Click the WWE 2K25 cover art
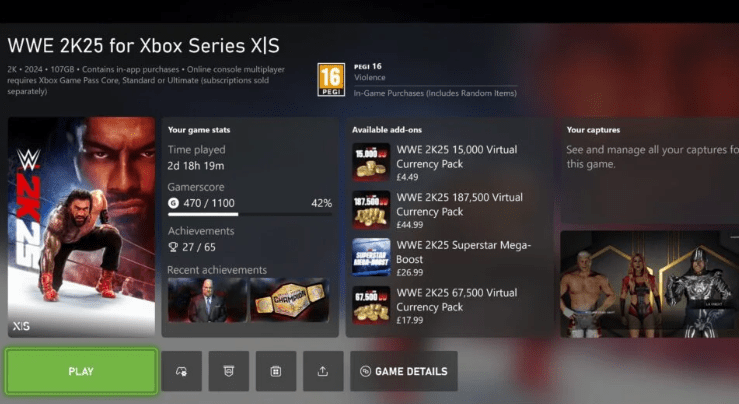739x404 pixels. tap(82, 227)
